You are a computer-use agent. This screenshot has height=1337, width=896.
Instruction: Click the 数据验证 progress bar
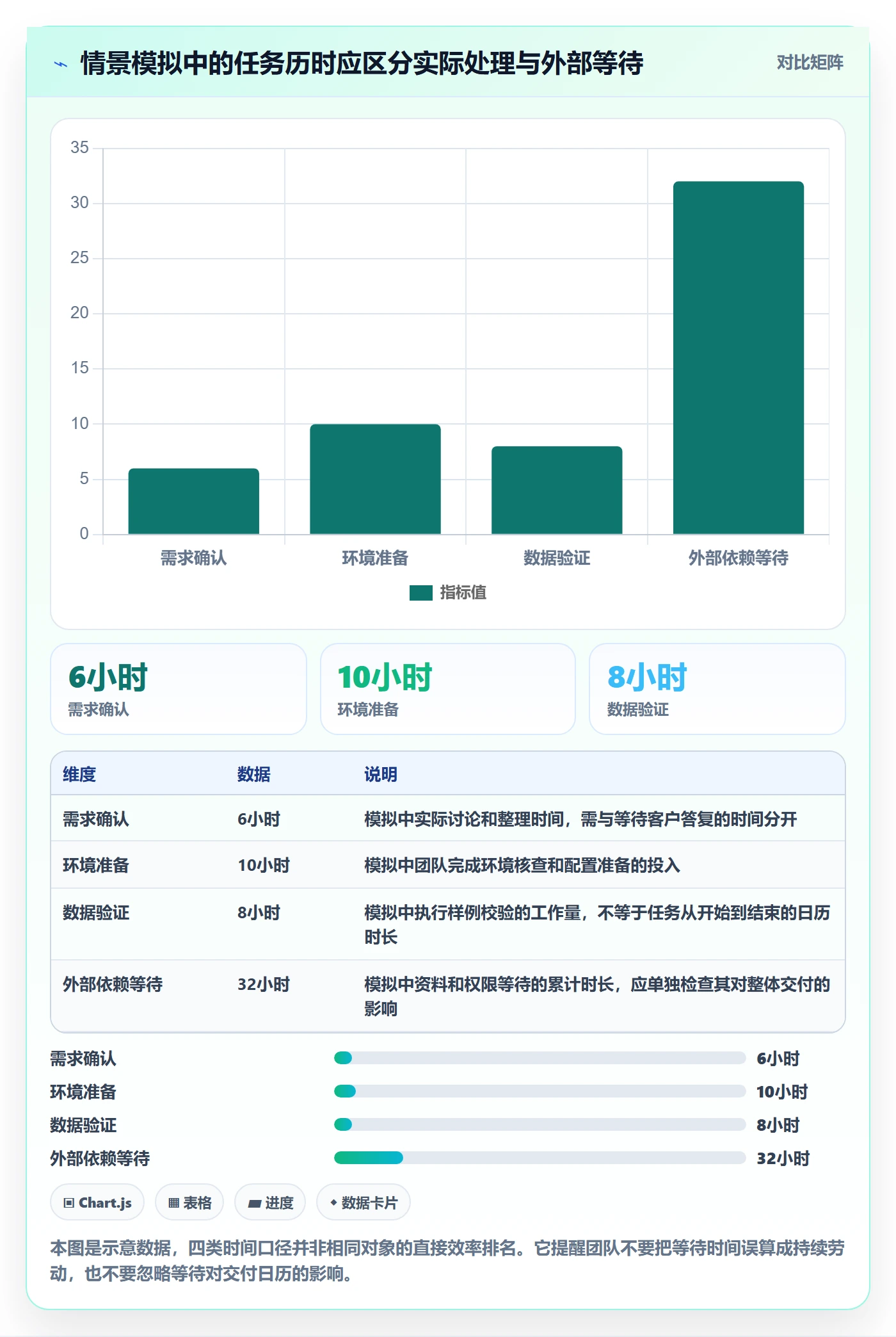click(540, 1124)
